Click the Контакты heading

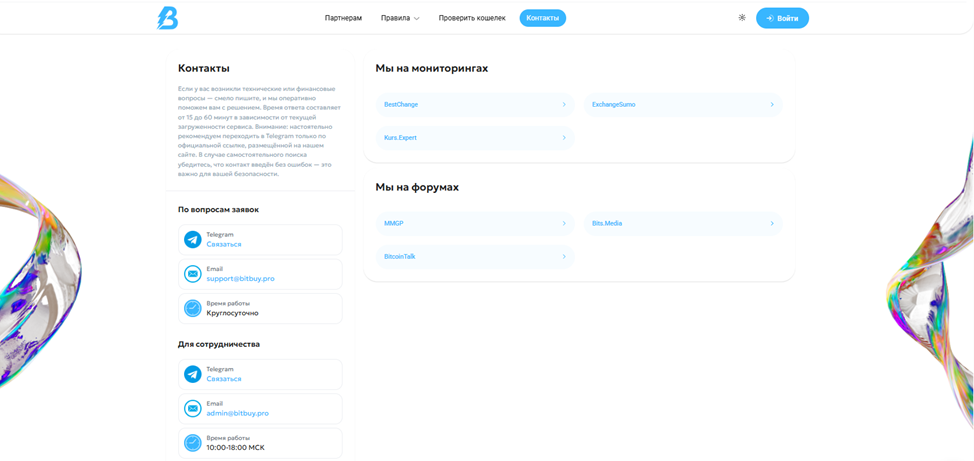click(x=204, y=68)
